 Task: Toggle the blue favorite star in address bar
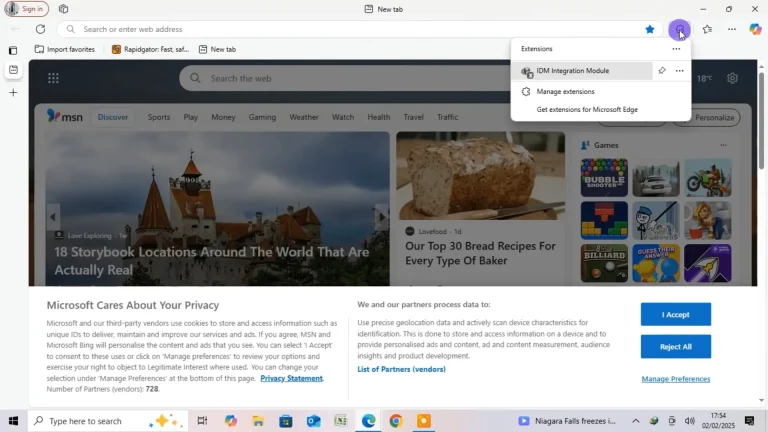[x=650, y=29]
